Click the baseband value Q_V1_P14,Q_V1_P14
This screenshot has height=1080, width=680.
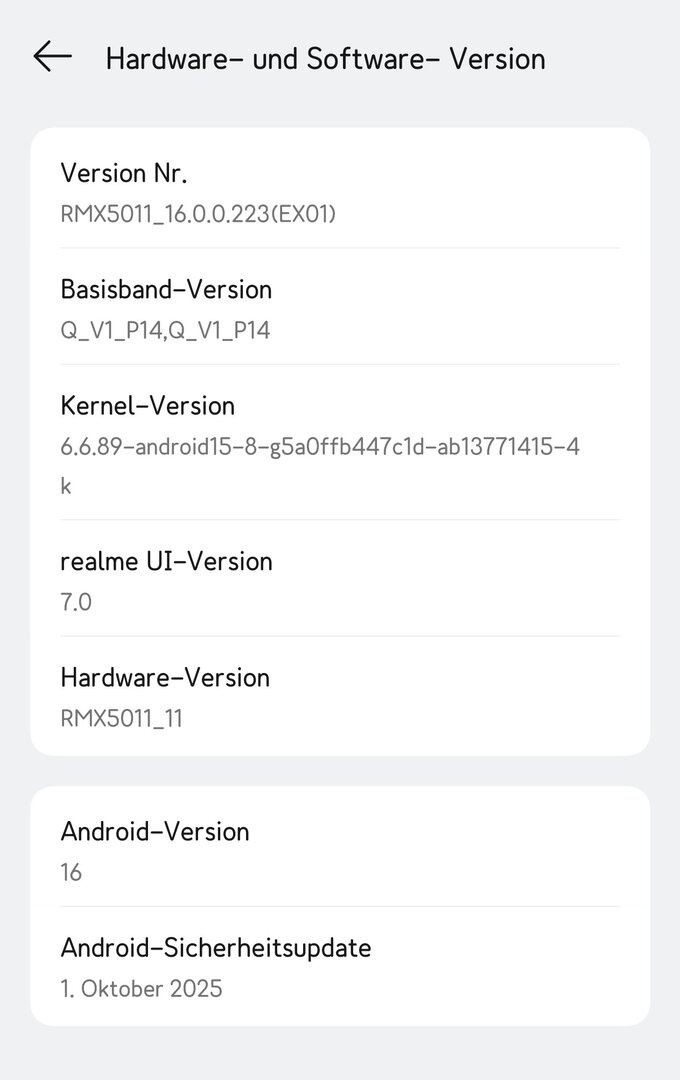165,330
